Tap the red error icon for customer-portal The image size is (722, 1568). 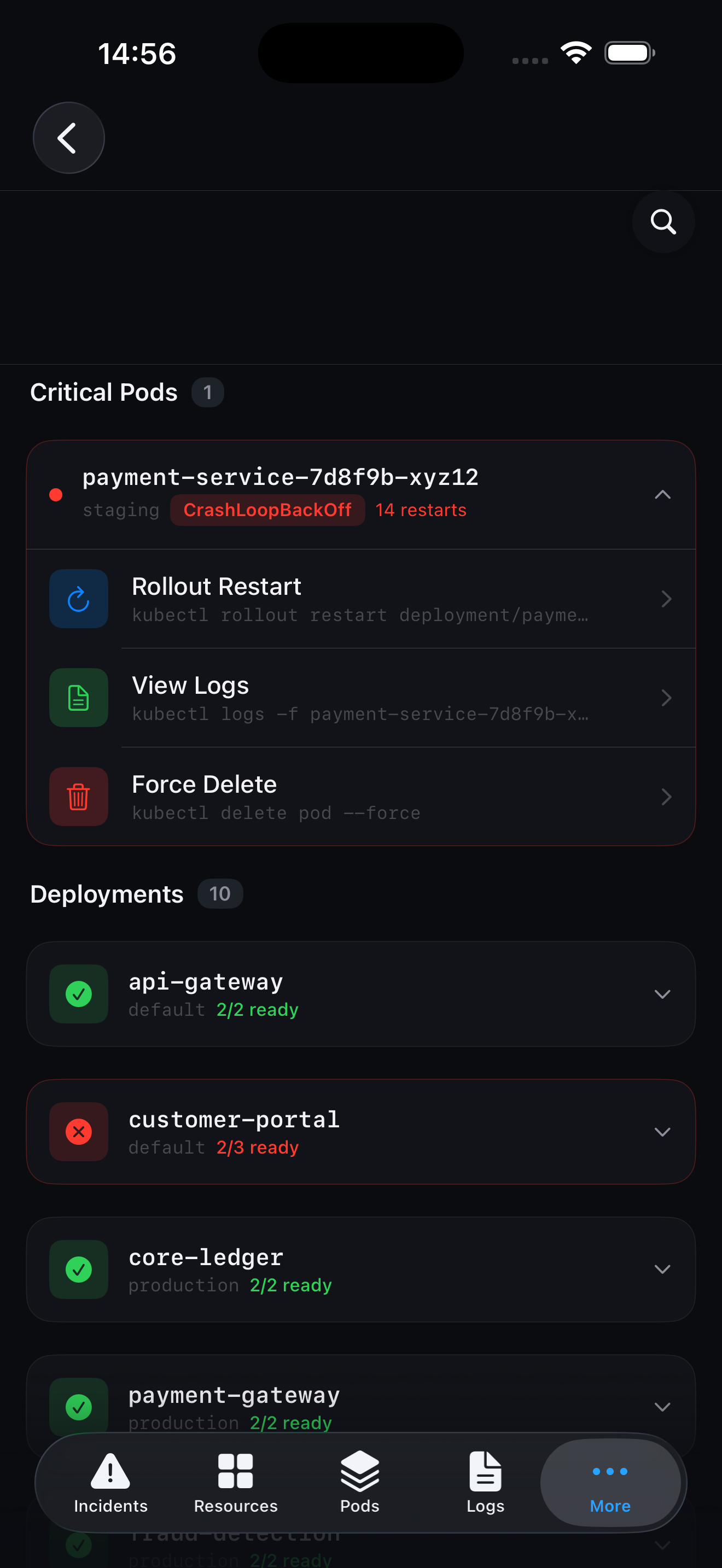[x=79, y=1132]
